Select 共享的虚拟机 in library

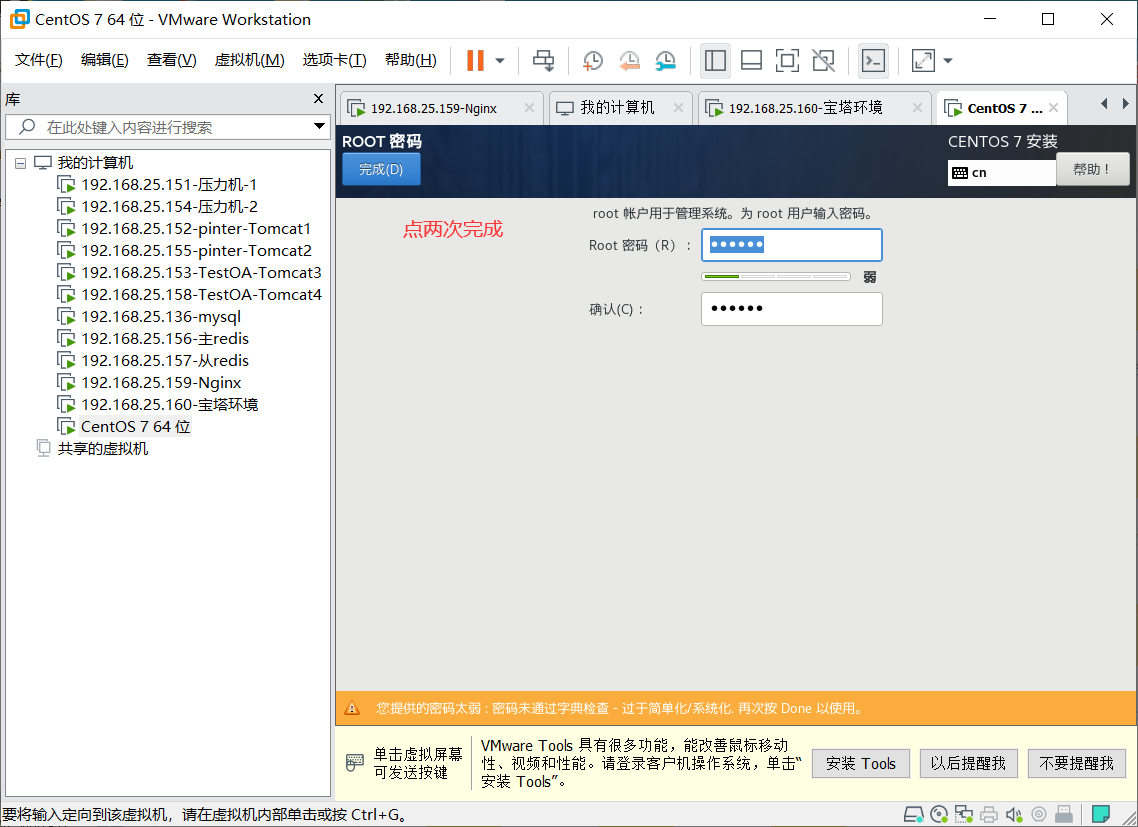click(102, 449)
